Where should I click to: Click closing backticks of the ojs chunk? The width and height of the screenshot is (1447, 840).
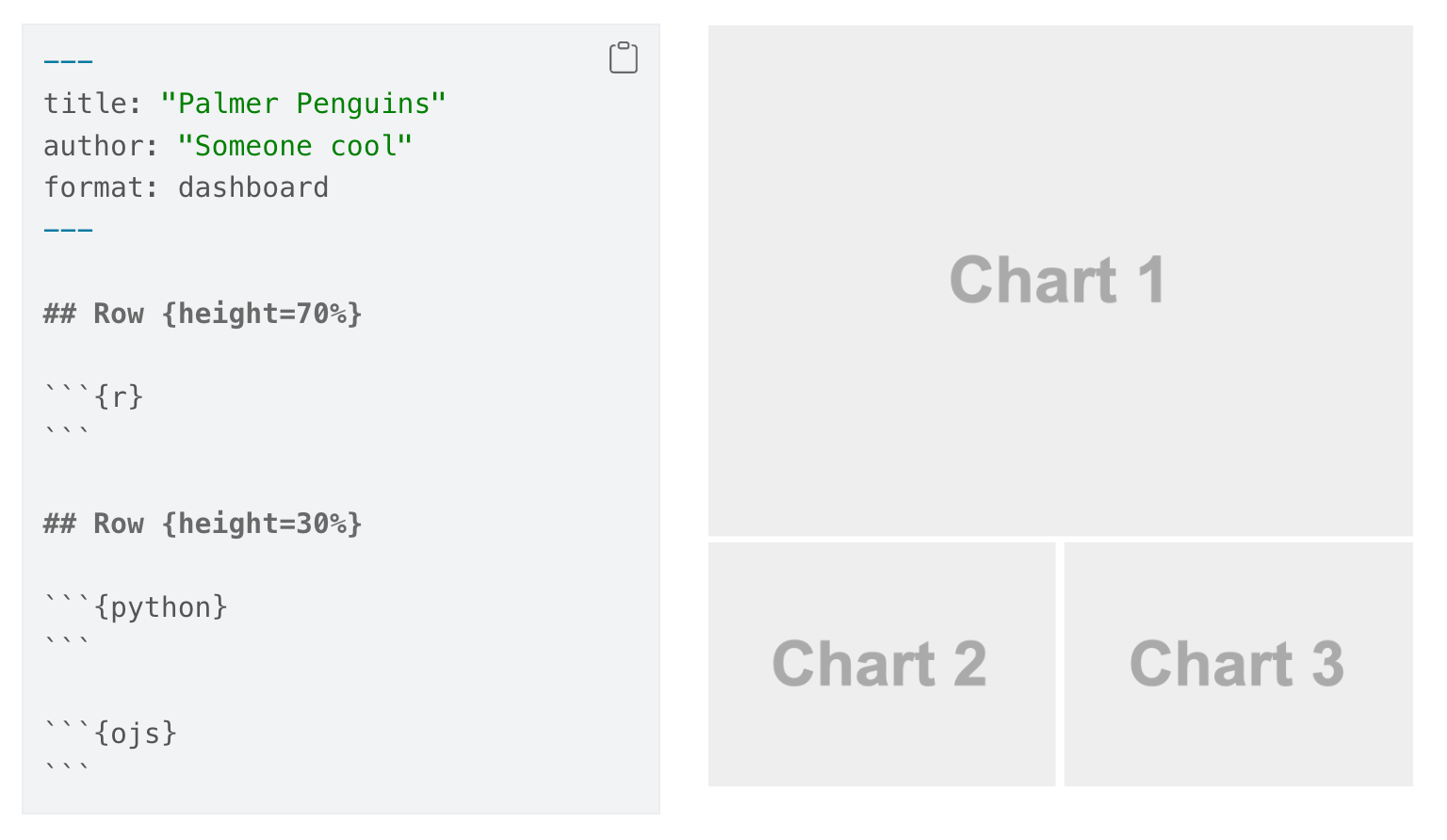(x=67, y=767)
